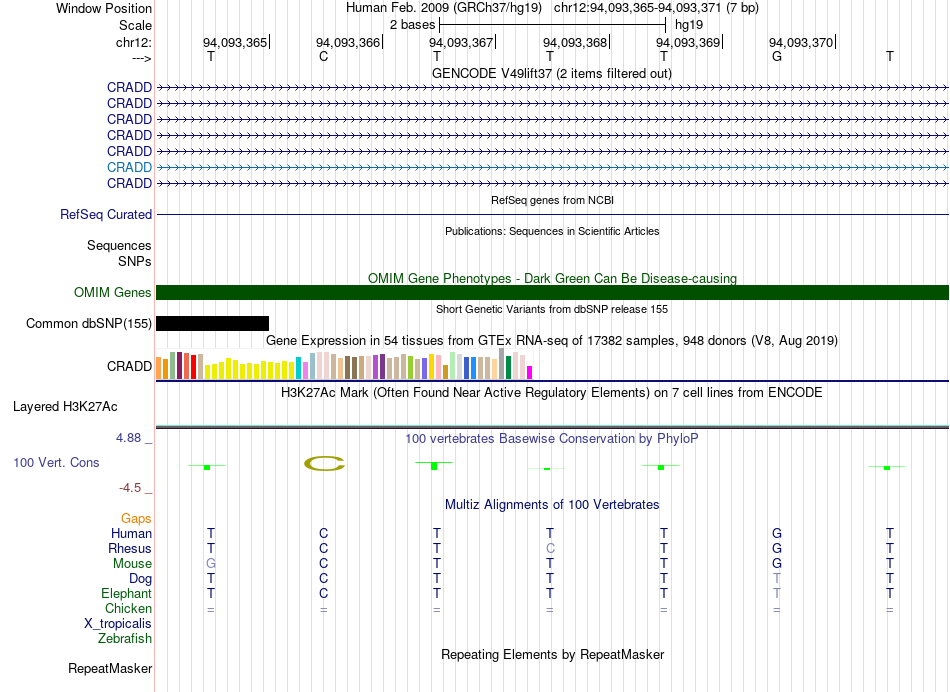Select the Rhesus alignment row label
The height and width of the screenshot is (692, 950).
coord(130,548)
